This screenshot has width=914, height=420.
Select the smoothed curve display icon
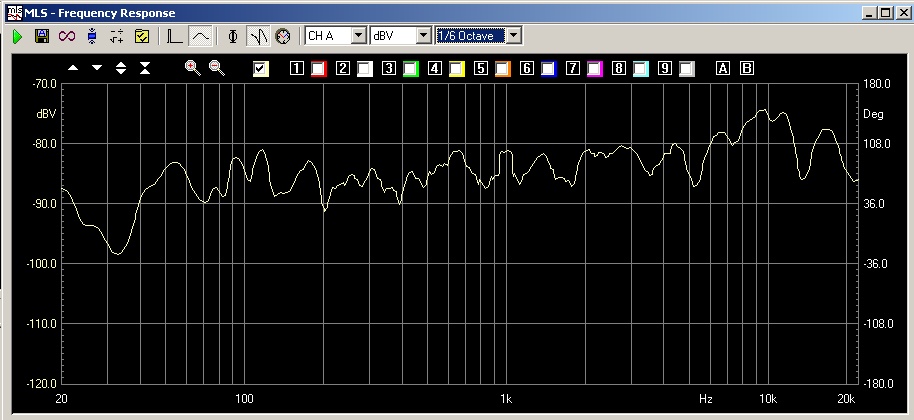point(200,36)
